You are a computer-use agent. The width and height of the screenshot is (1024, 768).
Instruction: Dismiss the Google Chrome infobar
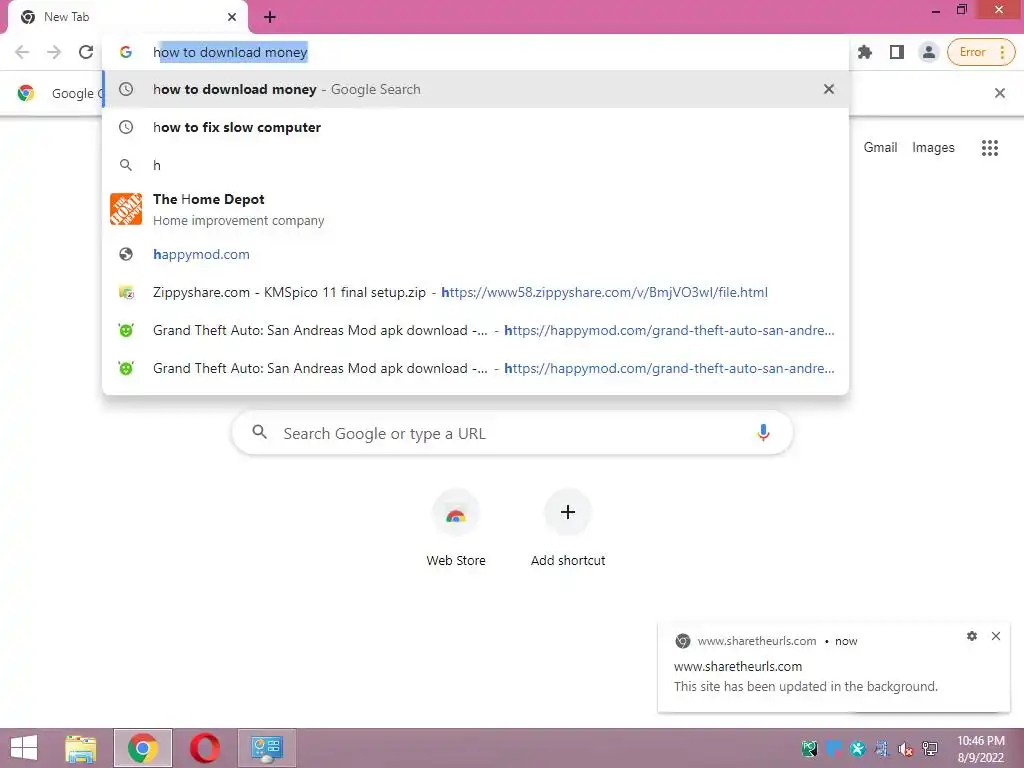coord(999,93)
